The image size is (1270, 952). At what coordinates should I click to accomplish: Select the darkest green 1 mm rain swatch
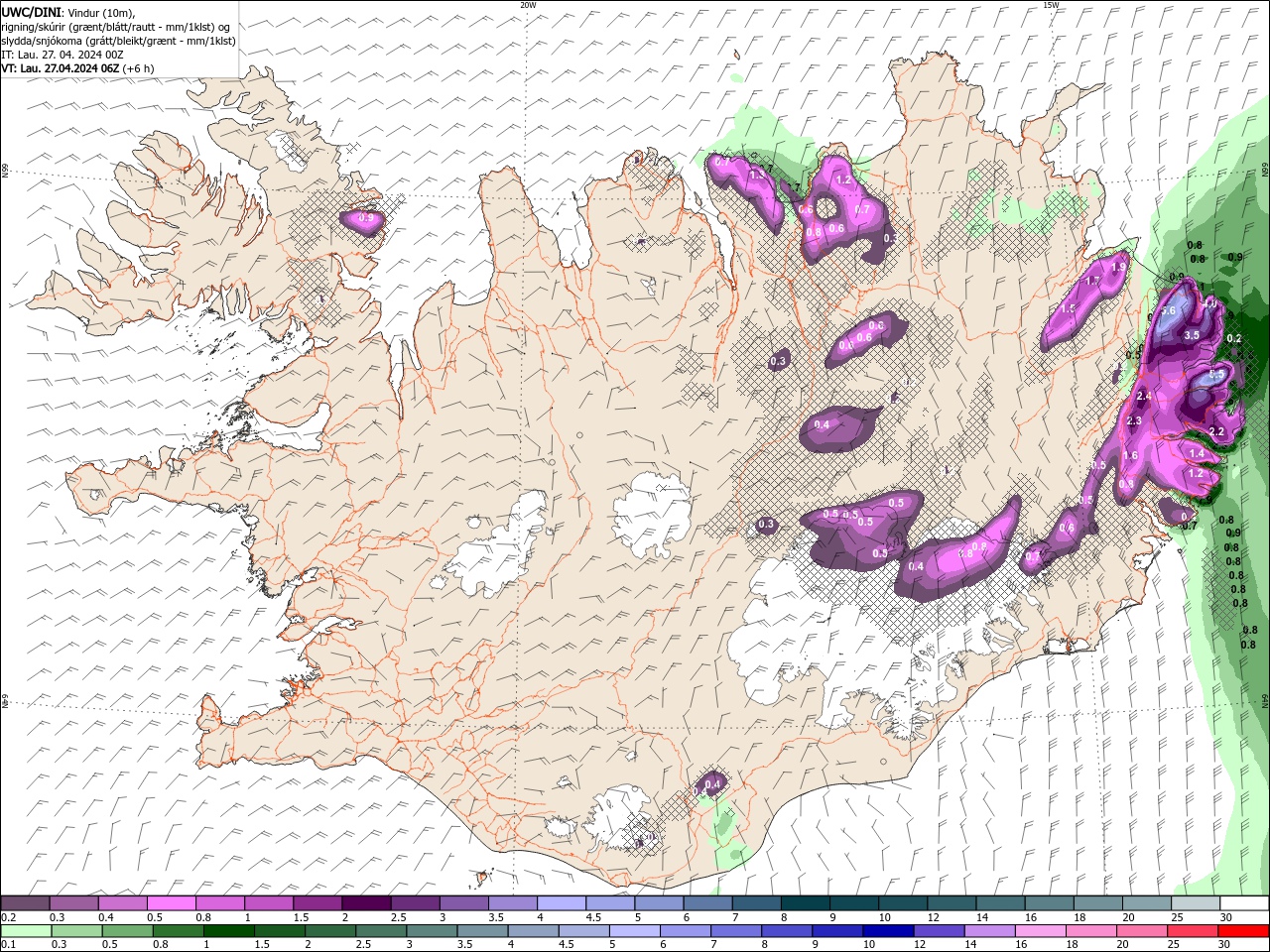[228, 931]
